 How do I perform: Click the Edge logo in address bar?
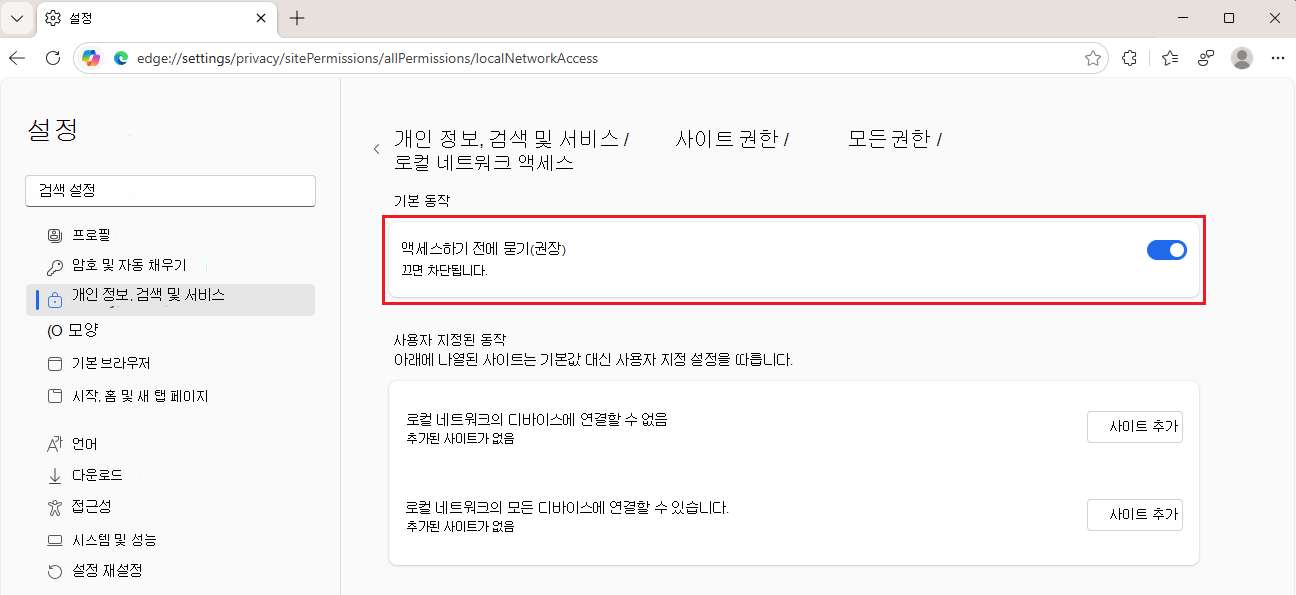(121, 58)
